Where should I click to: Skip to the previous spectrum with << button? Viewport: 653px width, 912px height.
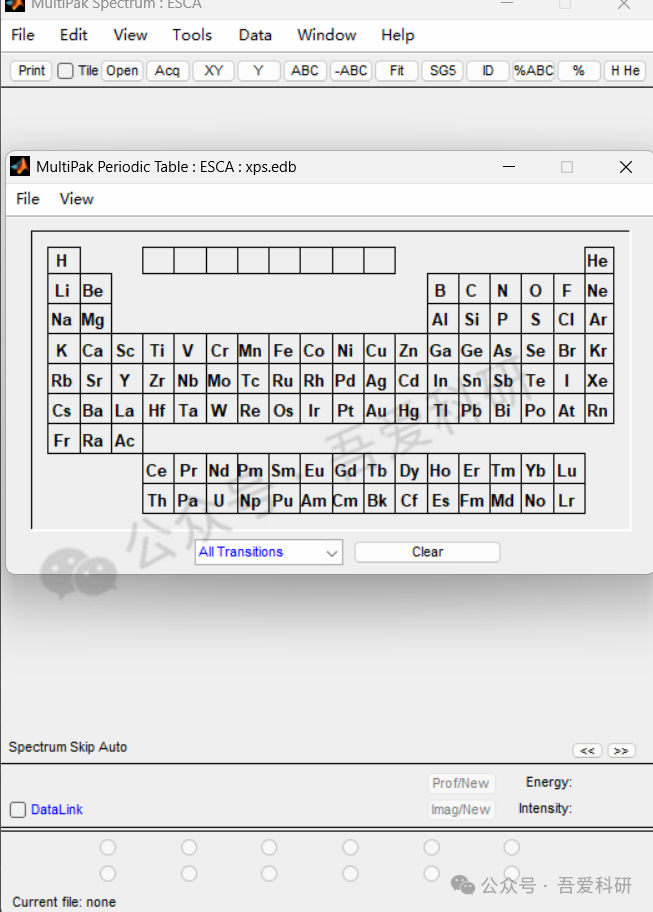pyautogui.click(x=586, y=751)
